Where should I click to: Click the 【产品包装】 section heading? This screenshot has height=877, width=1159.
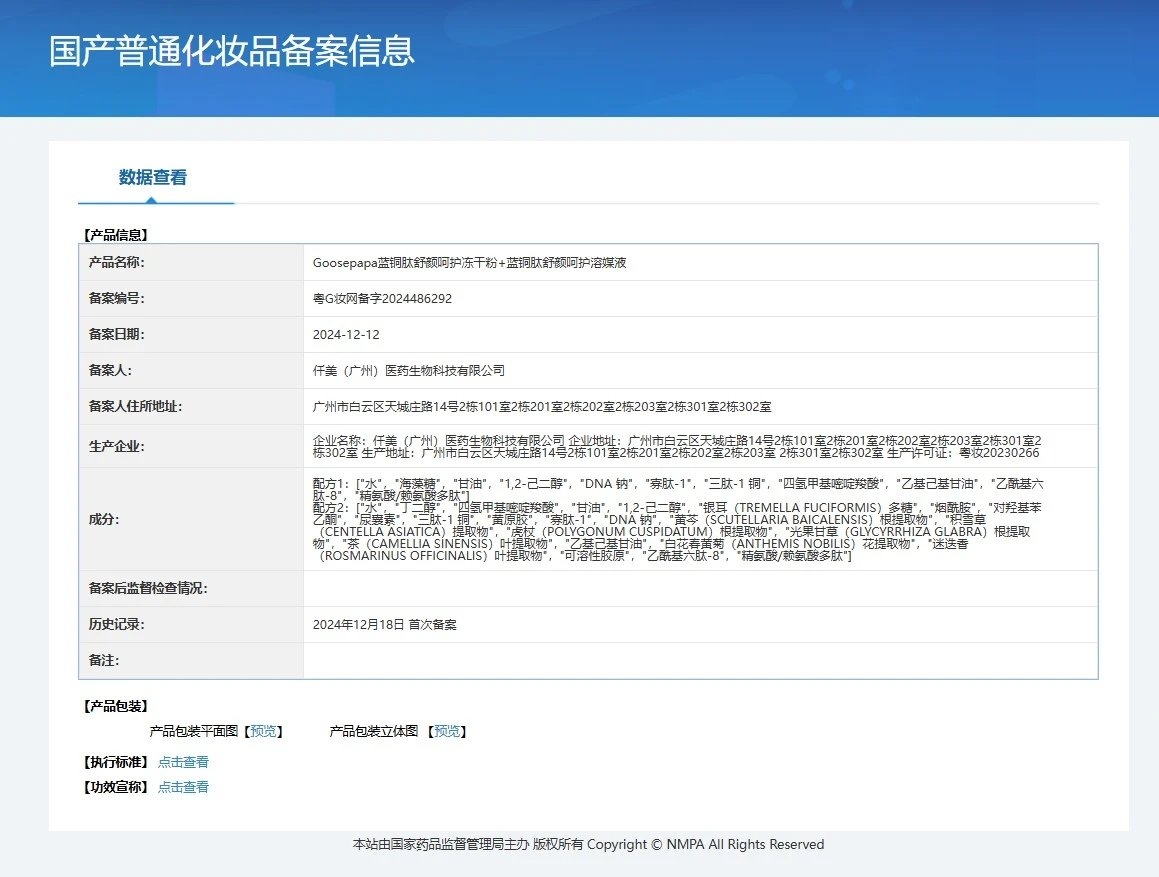(116, 706)
